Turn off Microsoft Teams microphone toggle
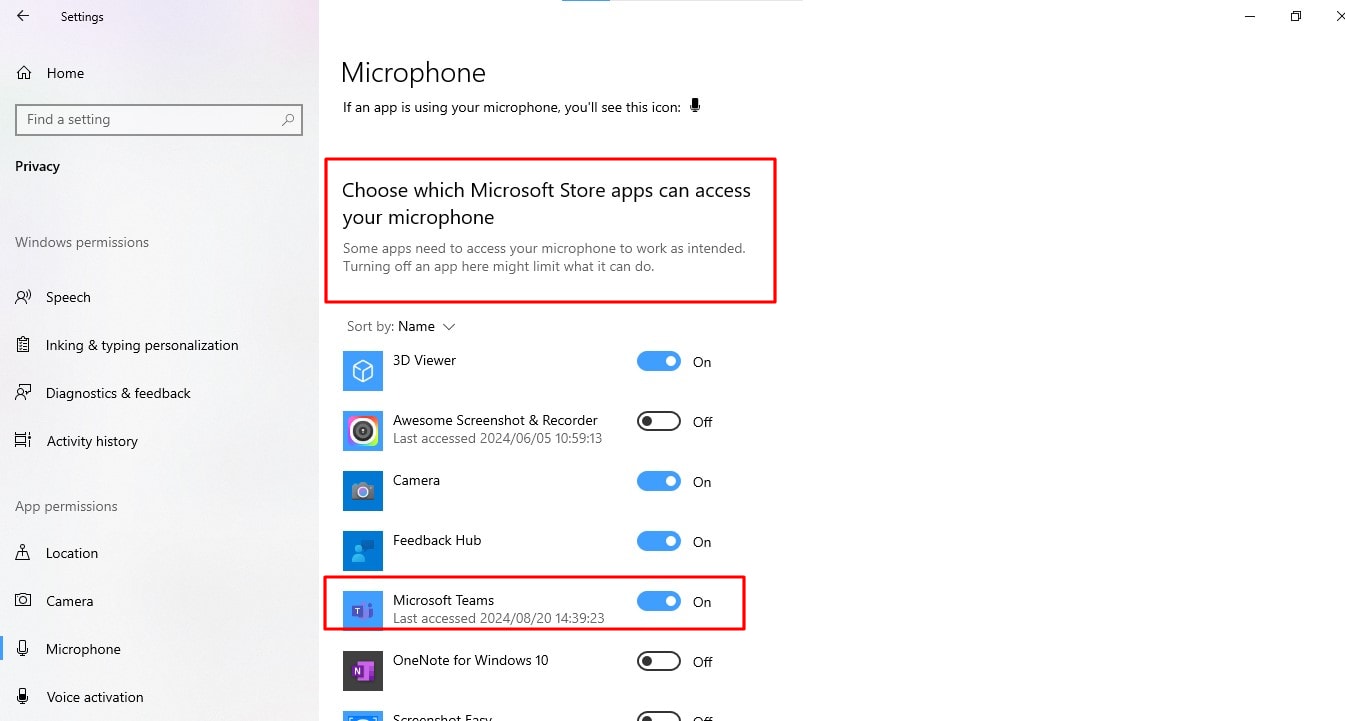Image resolution: width=1345 pixels, height=721 pixels. click(659, 601)
